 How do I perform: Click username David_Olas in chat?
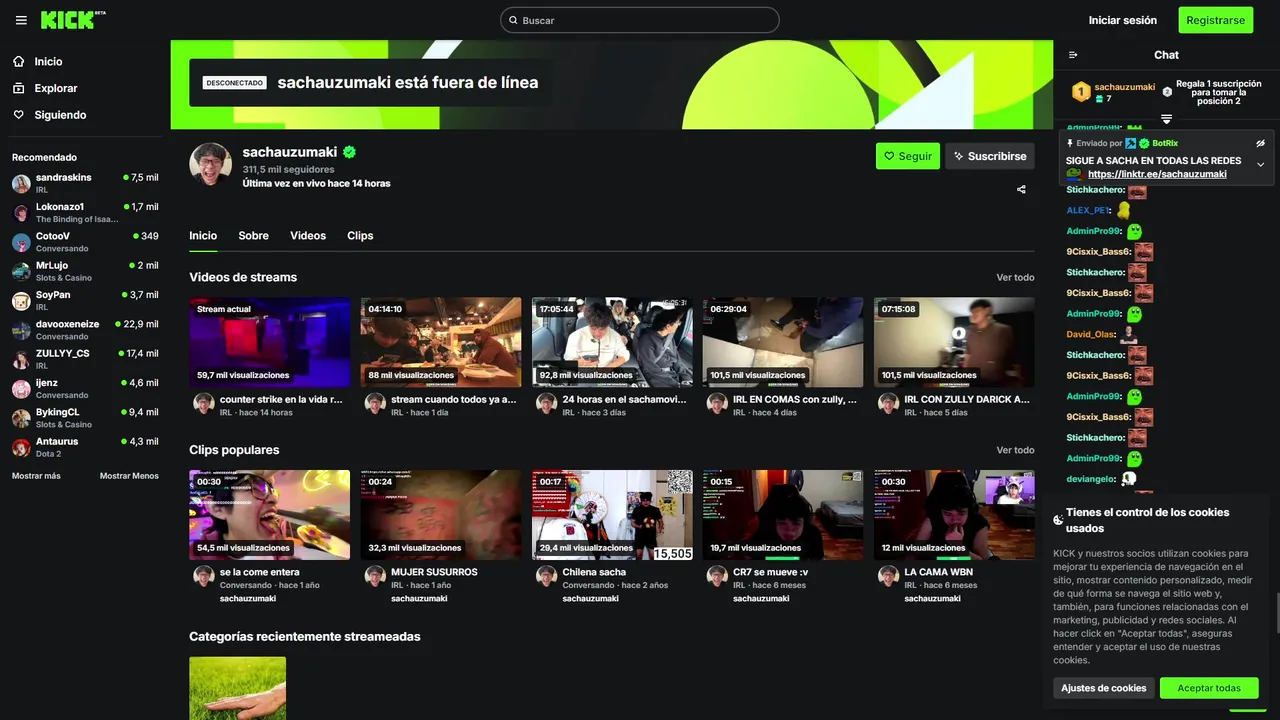[1090, 334]
